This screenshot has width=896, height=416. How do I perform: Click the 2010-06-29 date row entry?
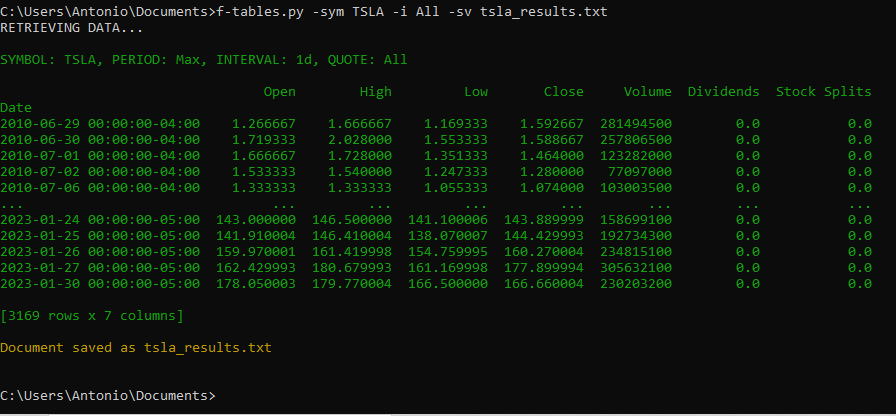[100, 123]
